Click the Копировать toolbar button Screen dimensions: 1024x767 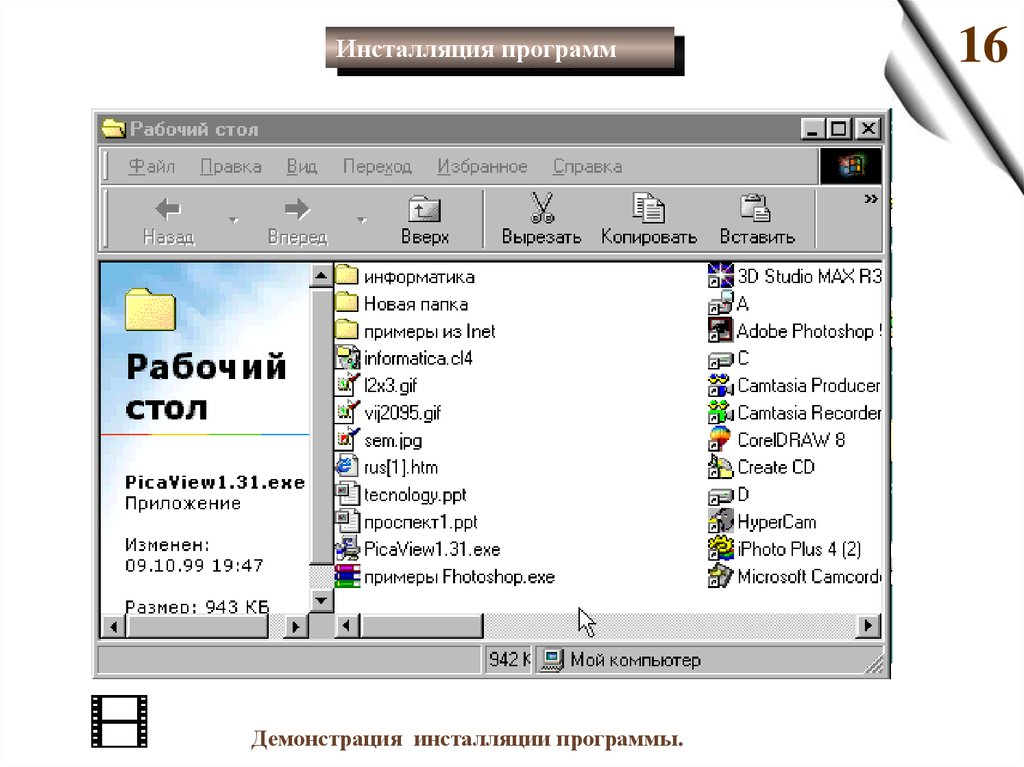pyautogui.click(x=648, y=220)
